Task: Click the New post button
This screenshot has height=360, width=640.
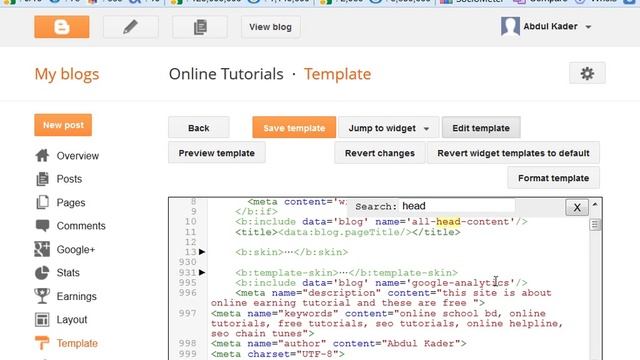Action: point(63,125)
